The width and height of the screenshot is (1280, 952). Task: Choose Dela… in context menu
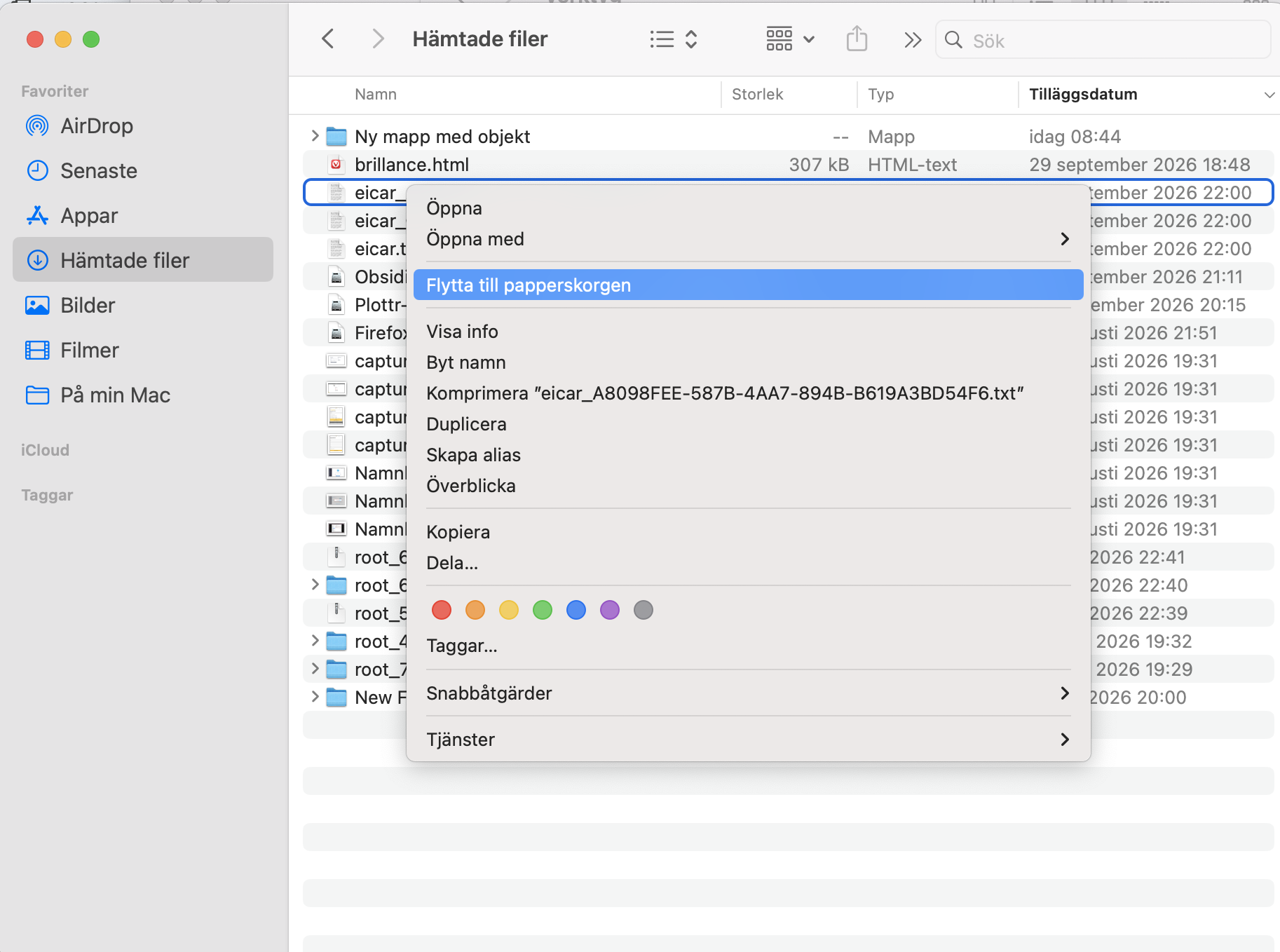click(x=748, y=563)
